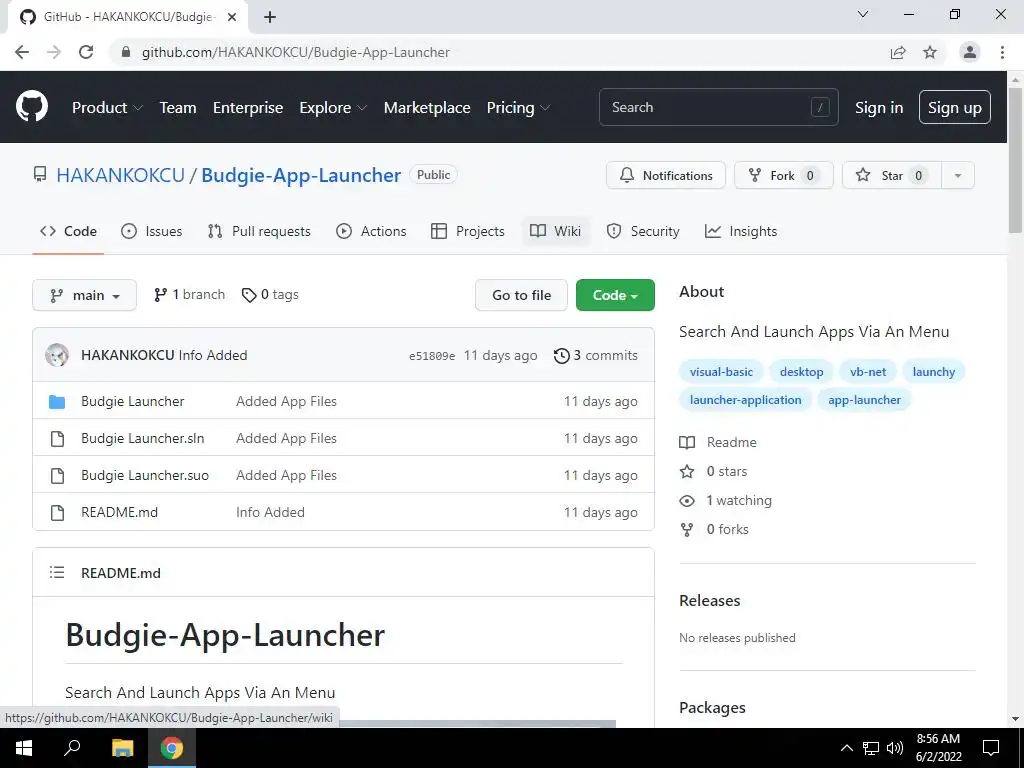This screenshot has width=1024, height=768.
Task: Open the Windows Start menu
Action: 24,748
